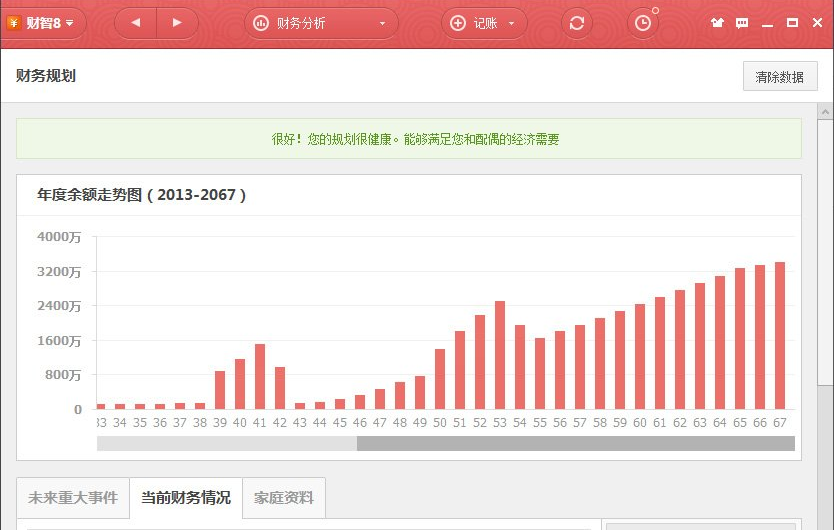Click the green healthy-plan message banner
This screenshot has height=530, width=834.
408,138
